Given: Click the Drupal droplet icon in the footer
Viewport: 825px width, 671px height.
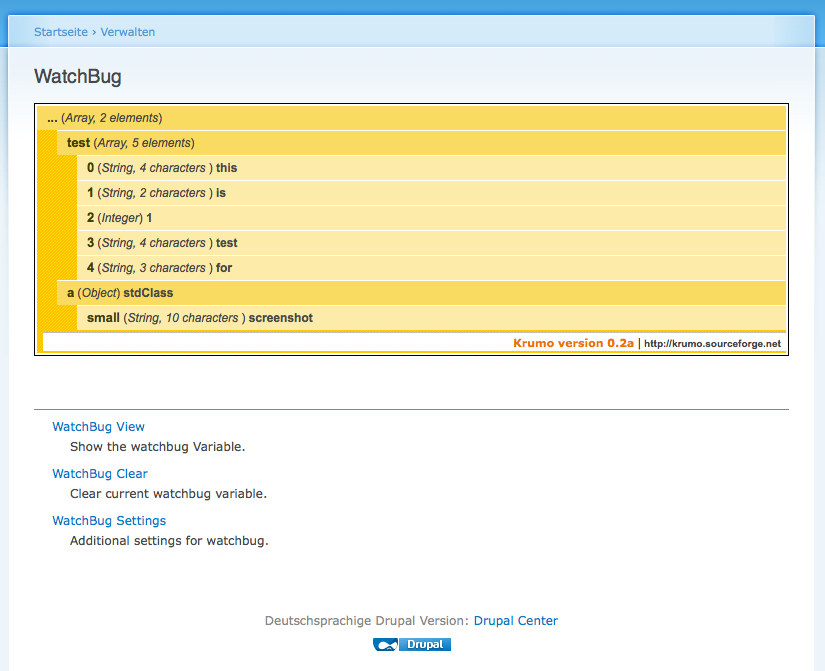Looking at the screenshot, I should 388,644.
